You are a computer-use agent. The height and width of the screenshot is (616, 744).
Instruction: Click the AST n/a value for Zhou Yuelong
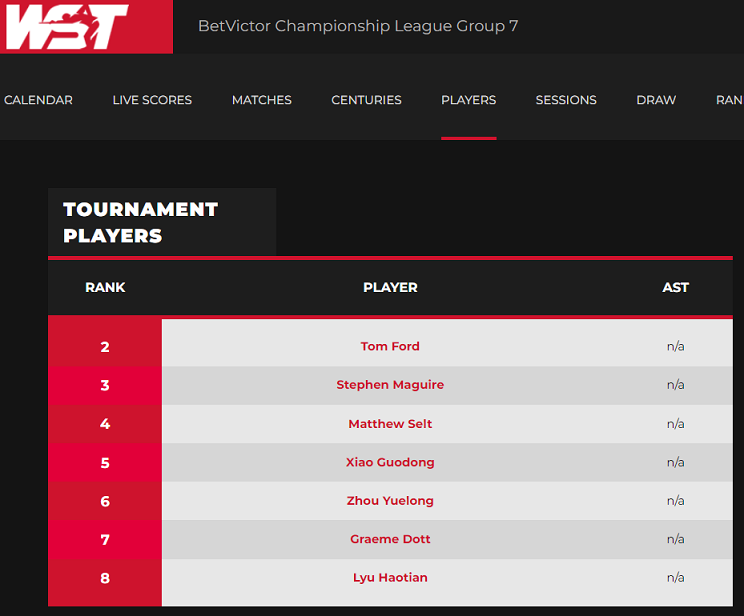tap(676, 501)
